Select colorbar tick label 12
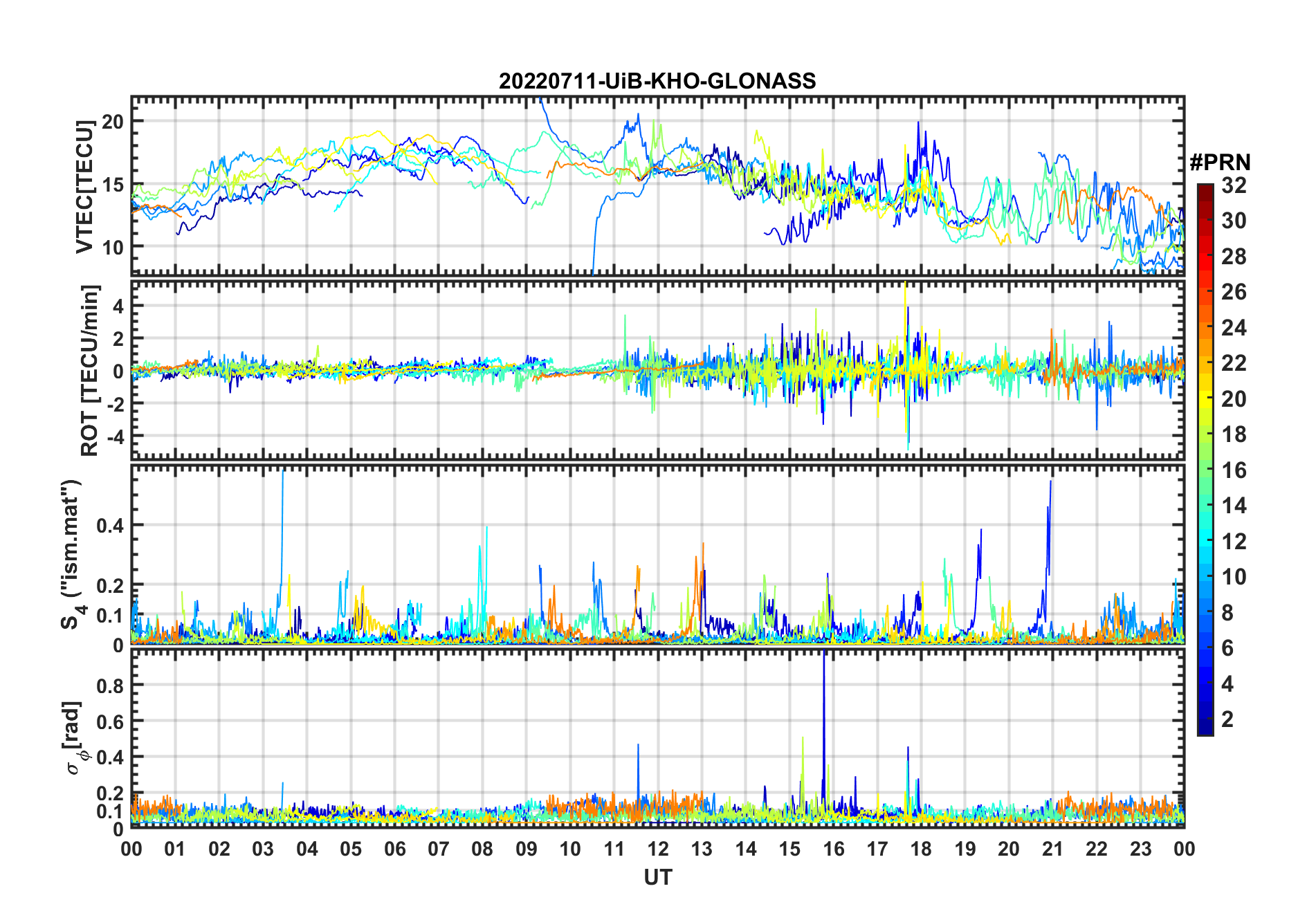Screen dimensions: 1316x920 pyautogui.click(x=1234, y=542)
